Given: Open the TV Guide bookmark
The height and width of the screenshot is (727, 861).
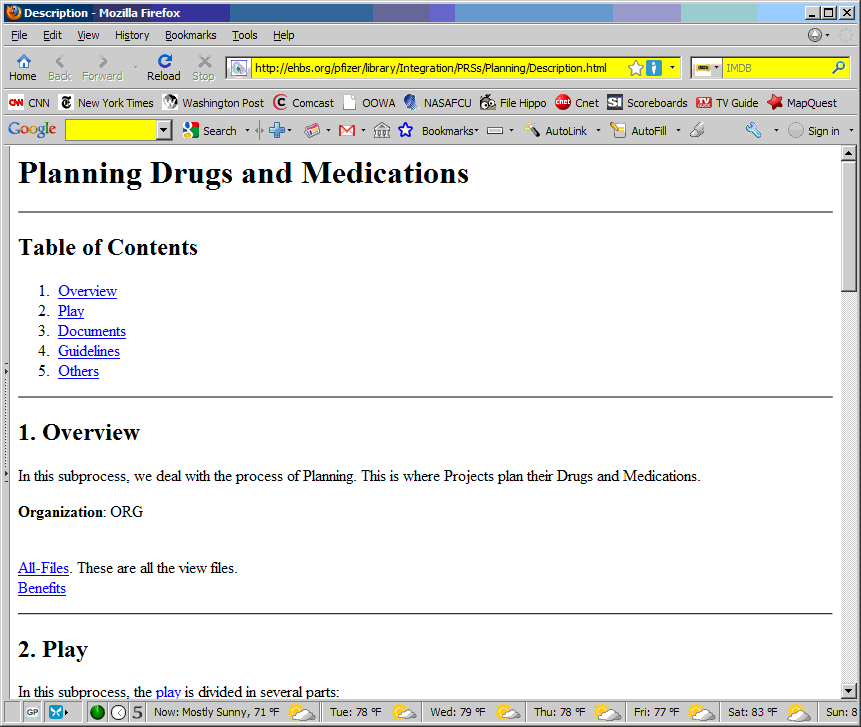Looking at the screenshot, I should point(727,103).
